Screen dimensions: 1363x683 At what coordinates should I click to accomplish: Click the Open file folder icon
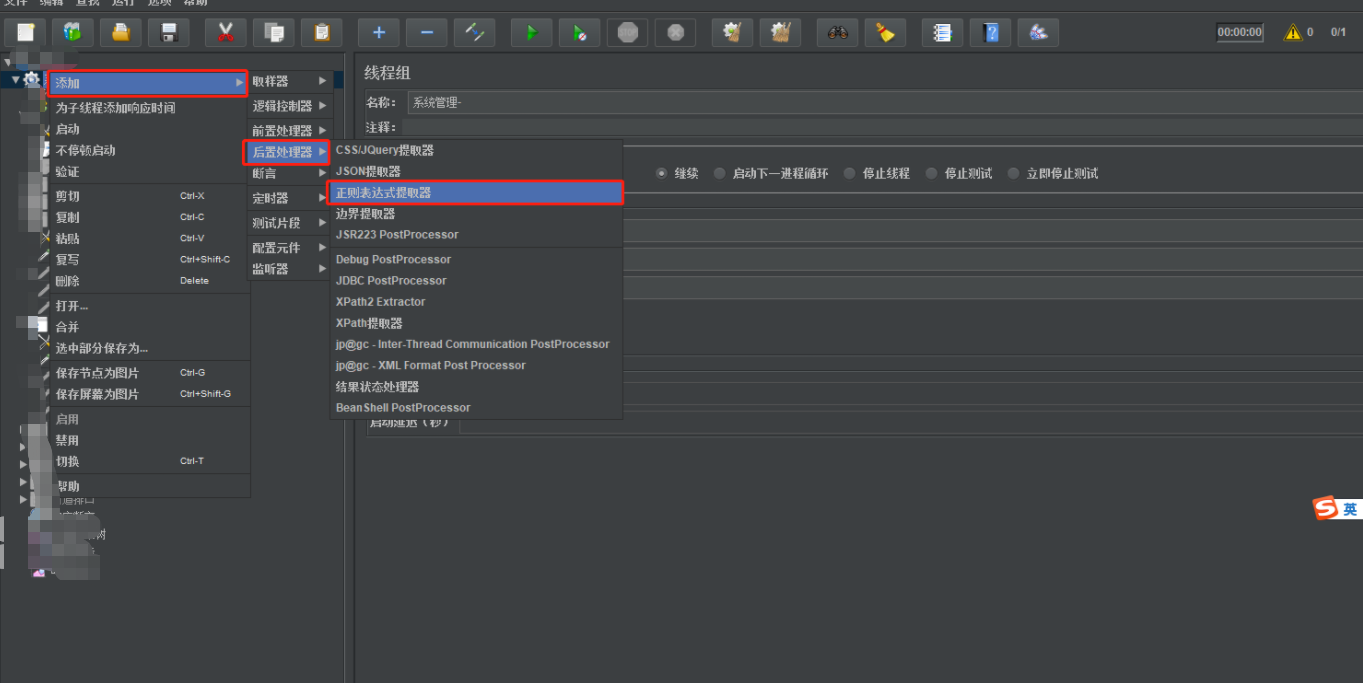click(121, 32)
